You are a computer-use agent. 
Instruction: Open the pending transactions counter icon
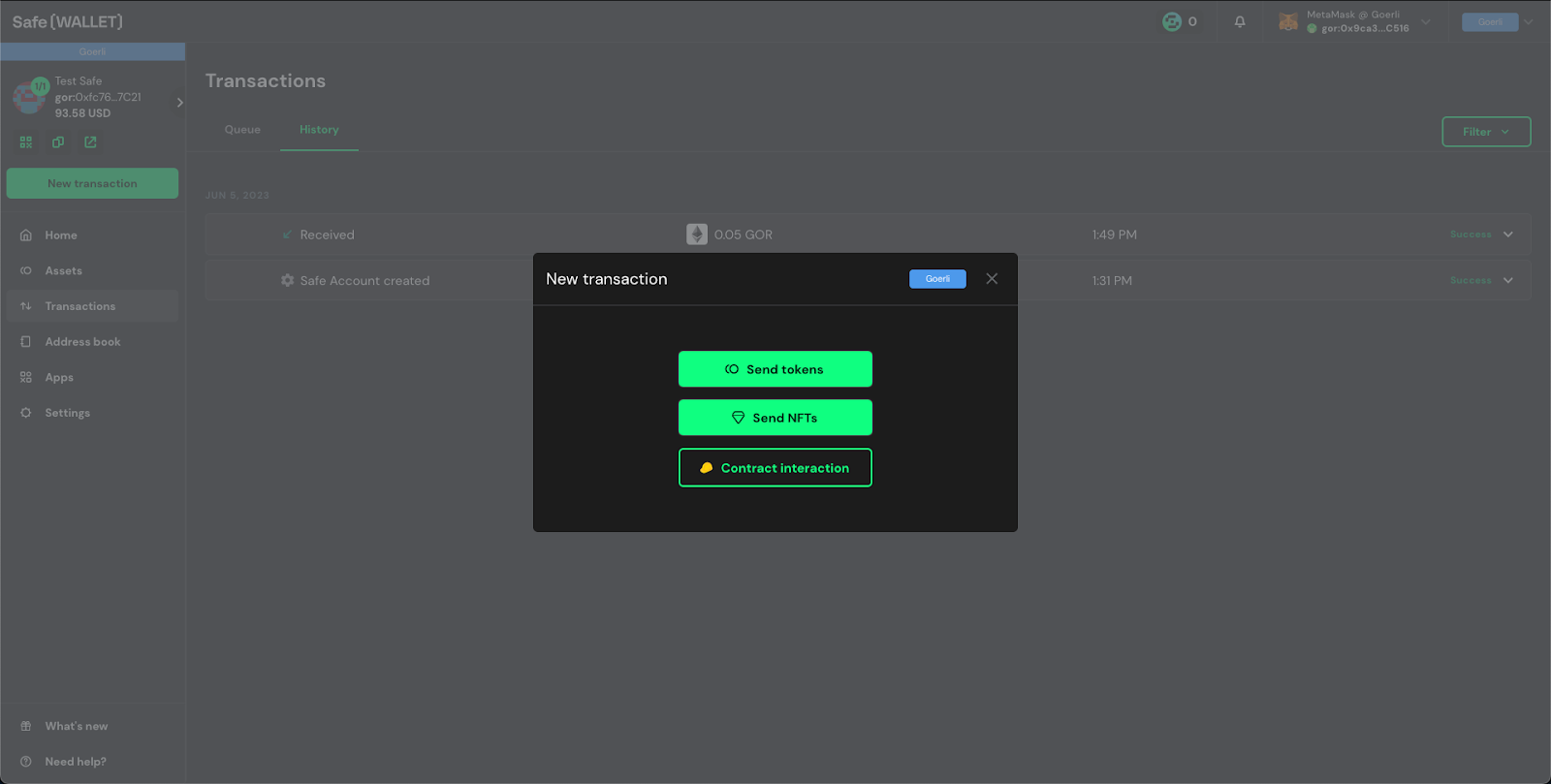click(1180, 21)
